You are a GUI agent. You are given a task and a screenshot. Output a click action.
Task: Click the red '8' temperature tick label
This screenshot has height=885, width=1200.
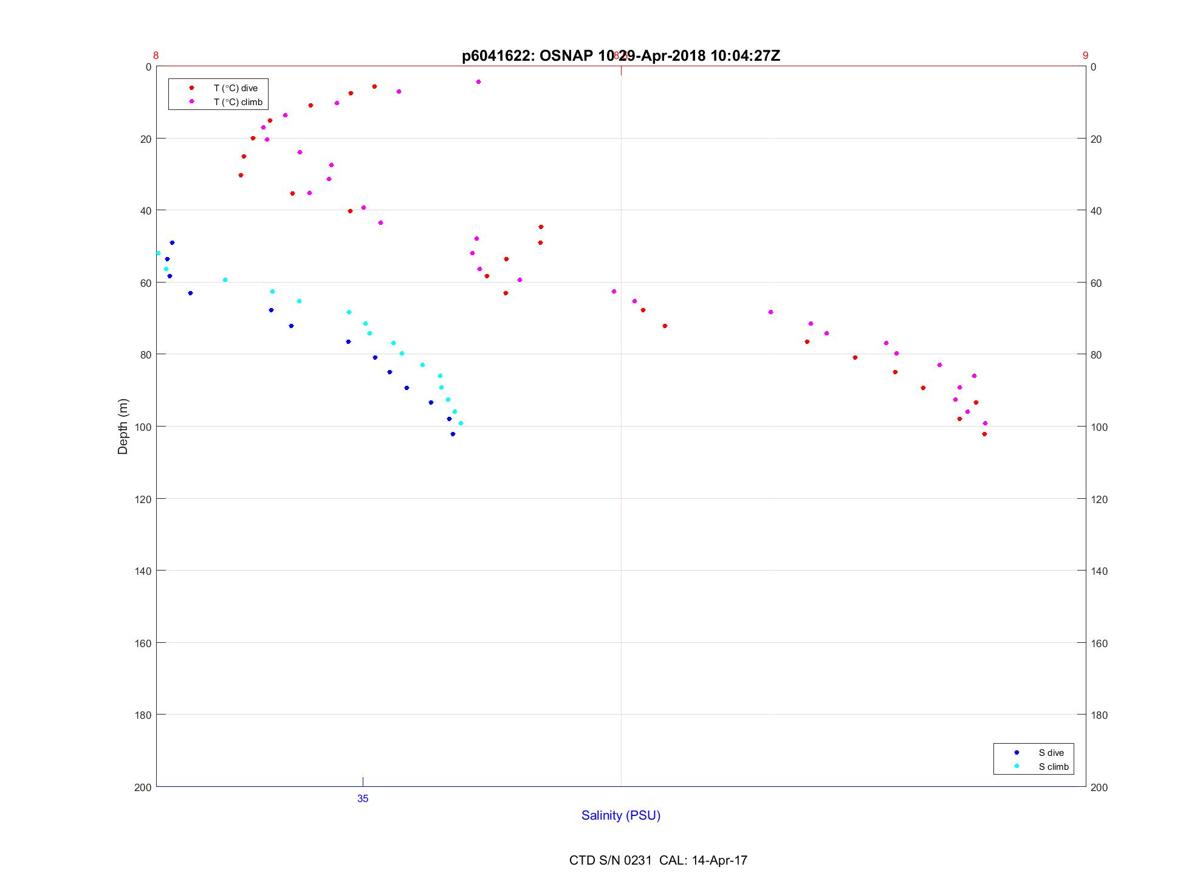point(156,56)
